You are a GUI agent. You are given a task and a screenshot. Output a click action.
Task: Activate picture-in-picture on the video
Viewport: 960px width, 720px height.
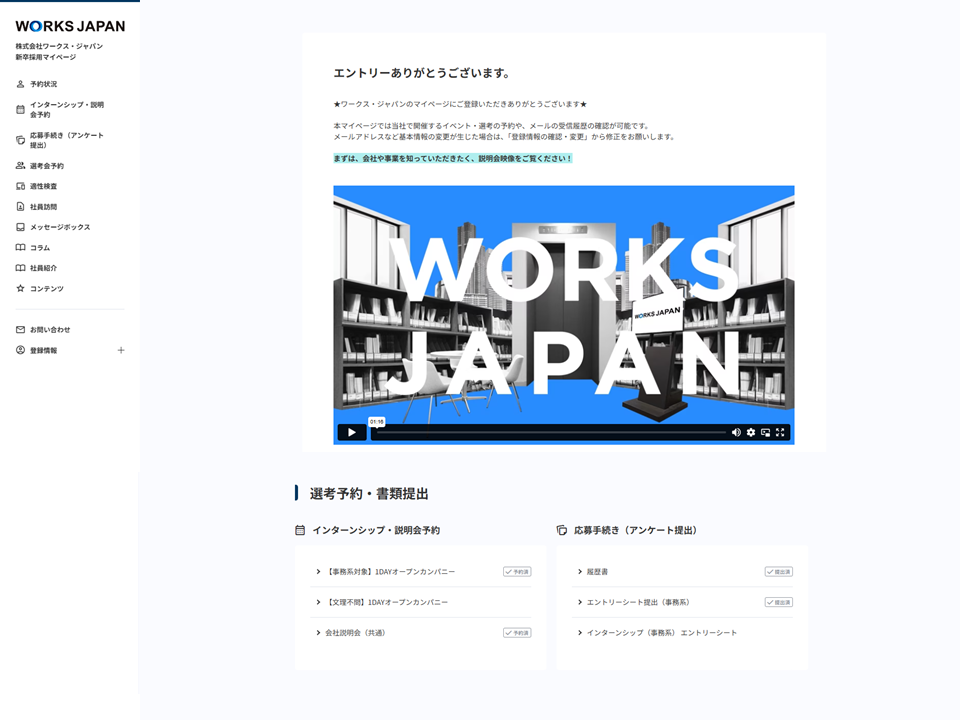pyautogui.click(x=765, y=432)
